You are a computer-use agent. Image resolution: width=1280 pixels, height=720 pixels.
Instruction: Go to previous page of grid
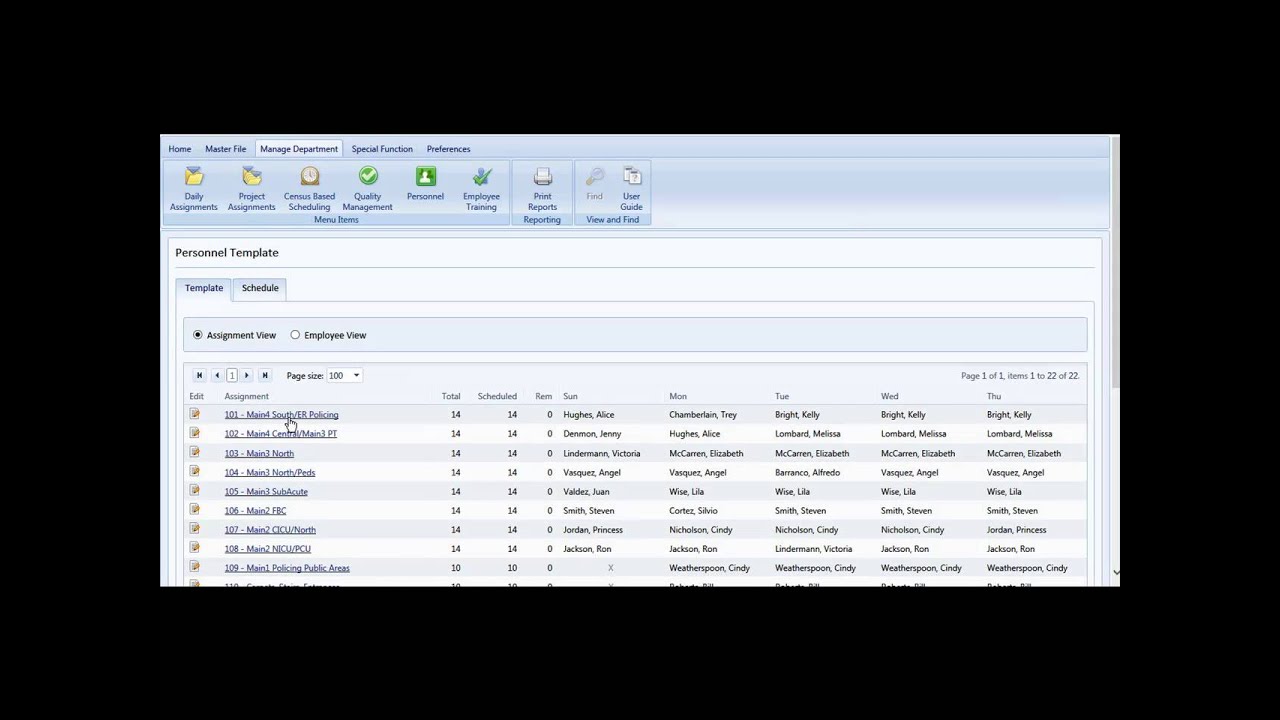pos(216,375)
